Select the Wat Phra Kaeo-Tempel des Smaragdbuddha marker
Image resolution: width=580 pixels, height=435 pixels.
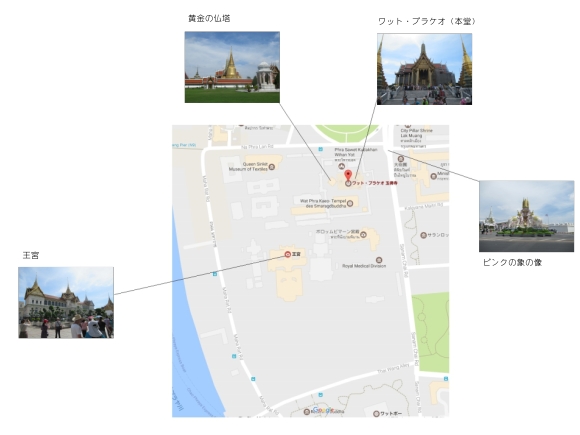click(350, 203)
